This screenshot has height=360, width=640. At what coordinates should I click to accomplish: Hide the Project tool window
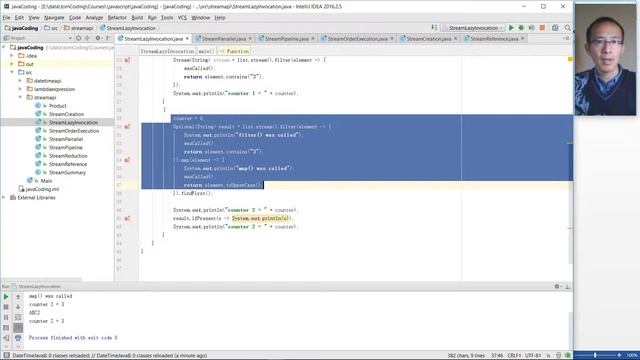pyautogui.click(x=108, y=38)
